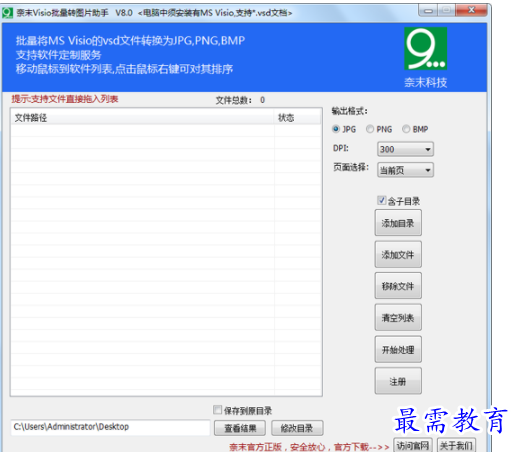Click the output path field showing Desktop

110,427
